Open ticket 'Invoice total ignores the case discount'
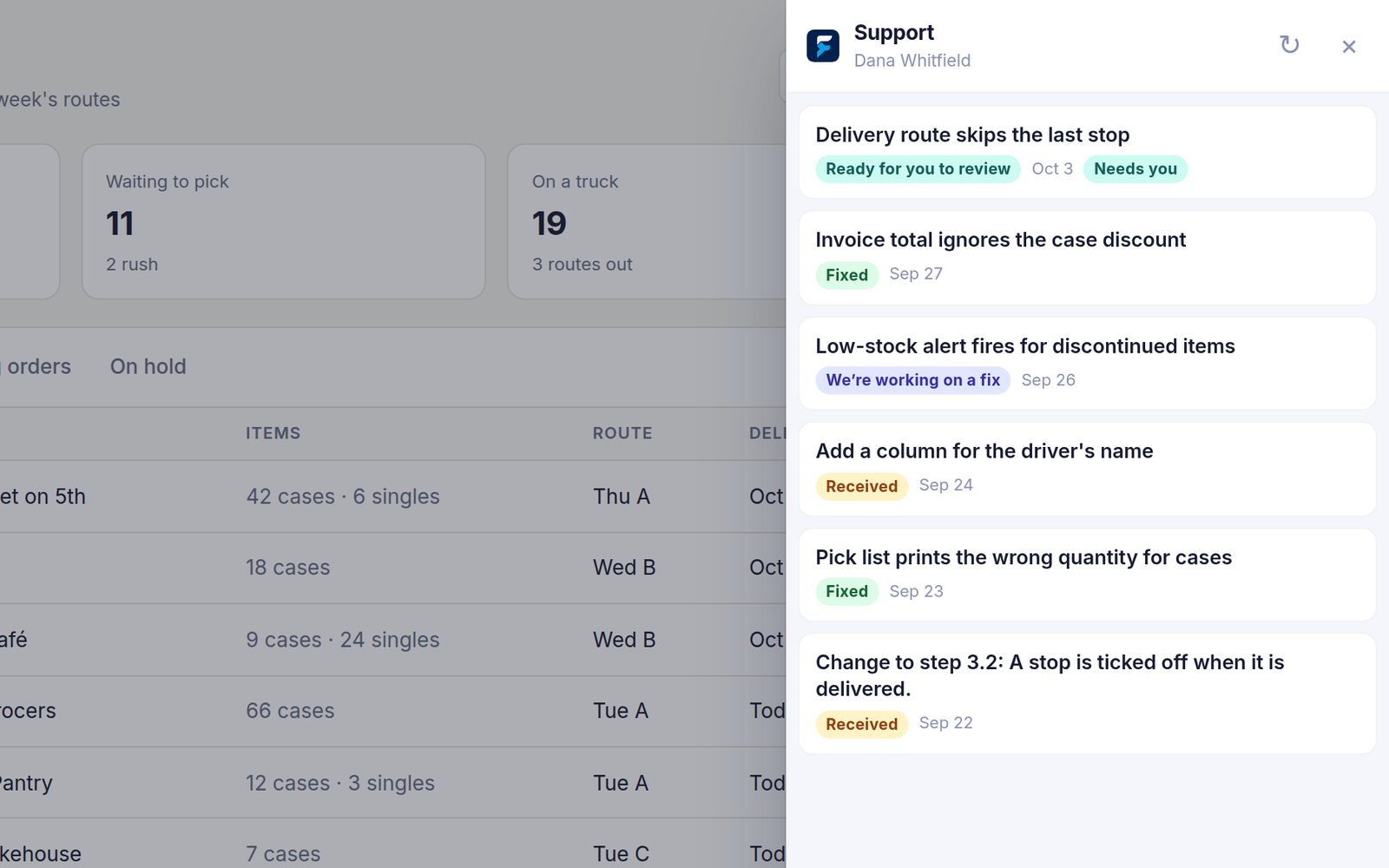Image resolution: width=1389 pixels, height=868 pixels. tap(1087, 258)
